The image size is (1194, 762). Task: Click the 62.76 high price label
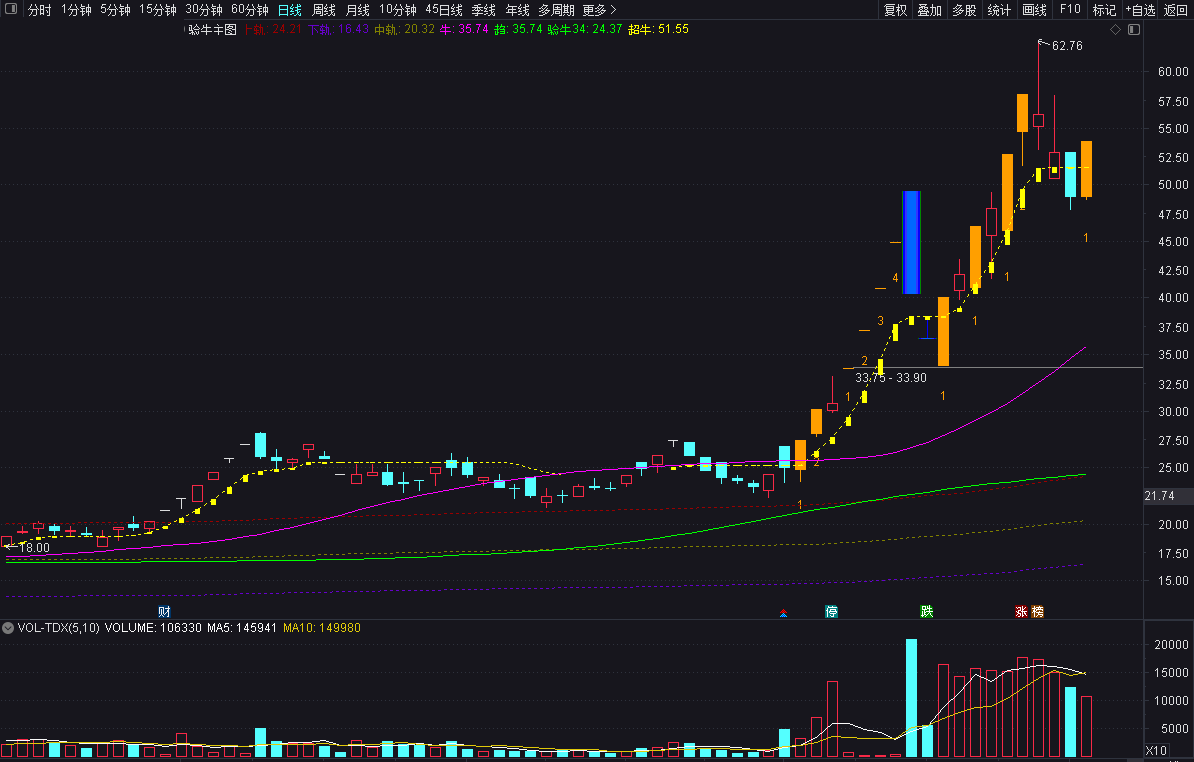click(1067, 46)
